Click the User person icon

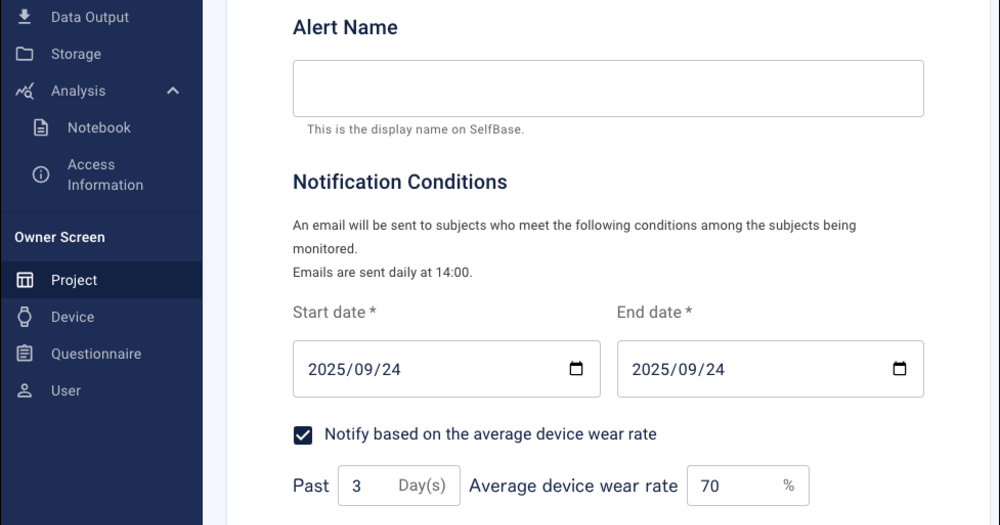tap(25, 391)
